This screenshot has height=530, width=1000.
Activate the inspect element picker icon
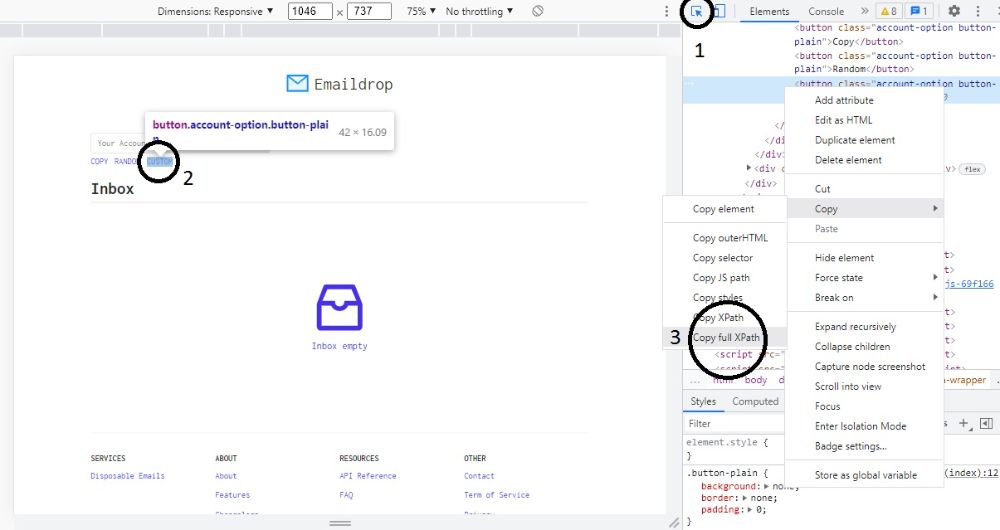(x=696, y=11)
